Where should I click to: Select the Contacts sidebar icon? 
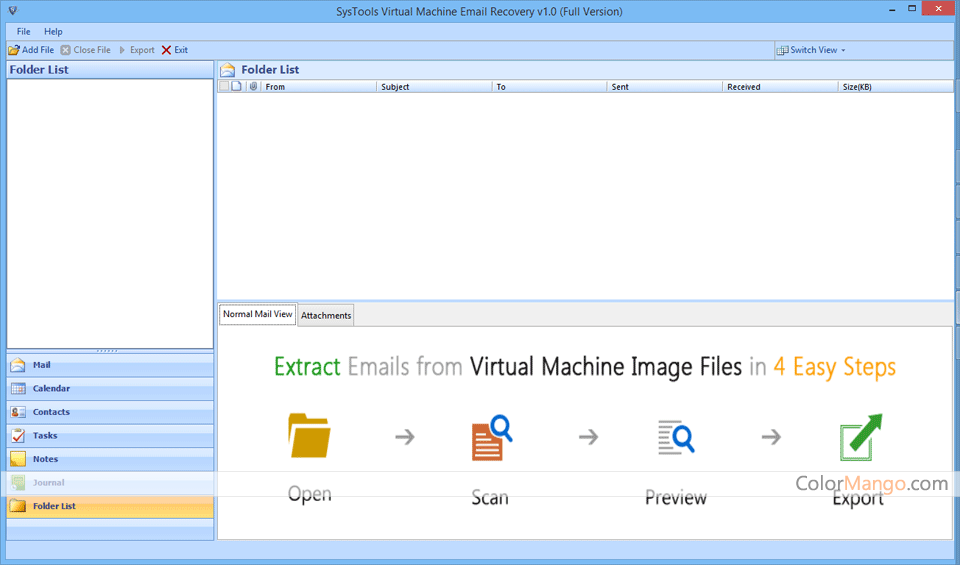[18, 412]
